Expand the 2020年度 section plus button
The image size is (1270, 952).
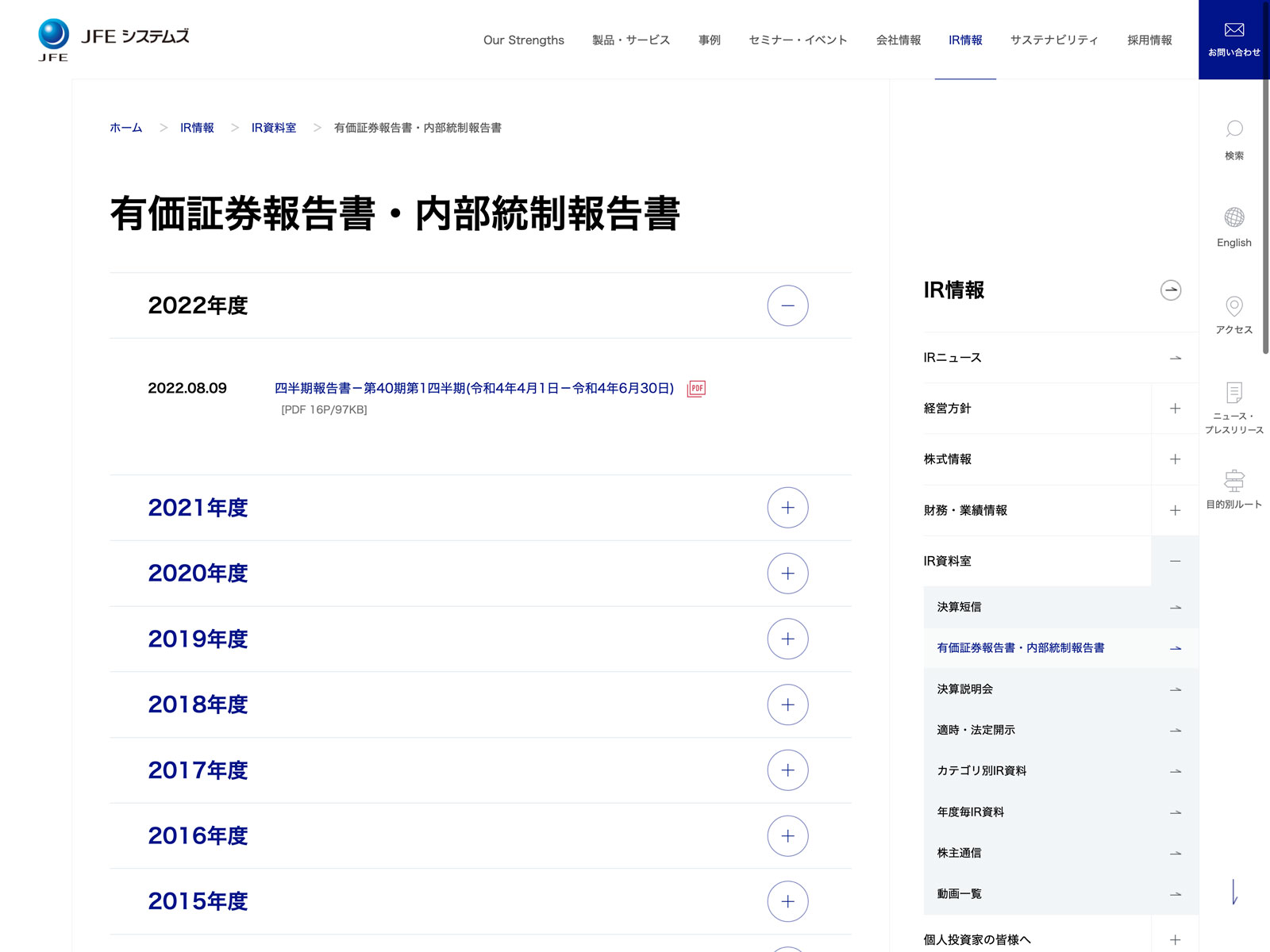click(x=787, y=574)
